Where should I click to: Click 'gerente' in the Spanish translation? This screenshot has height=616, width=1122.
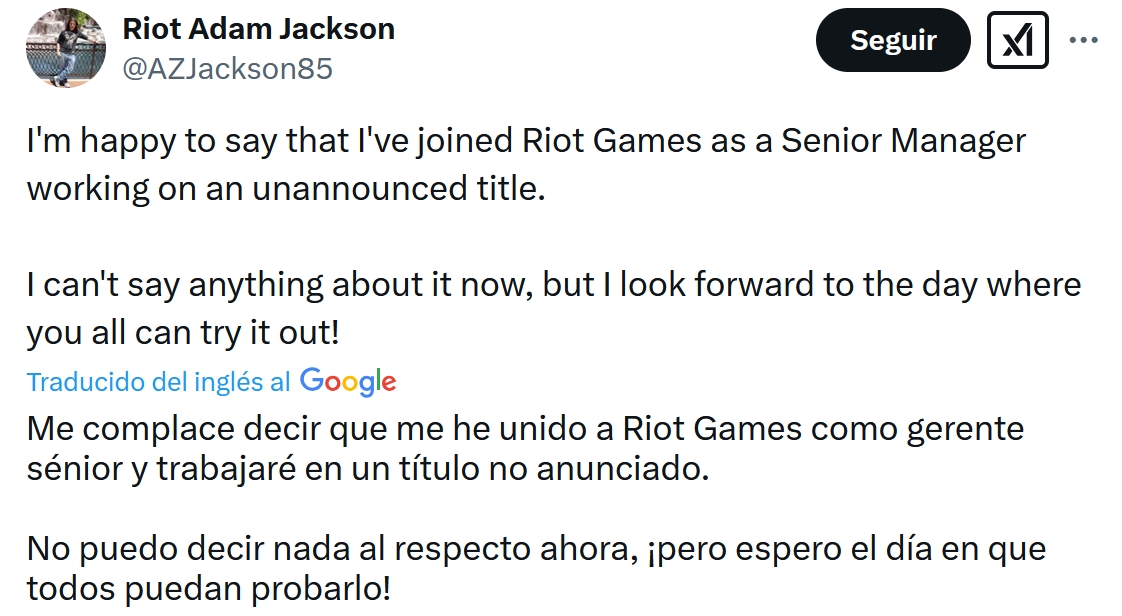click(964, 429)
